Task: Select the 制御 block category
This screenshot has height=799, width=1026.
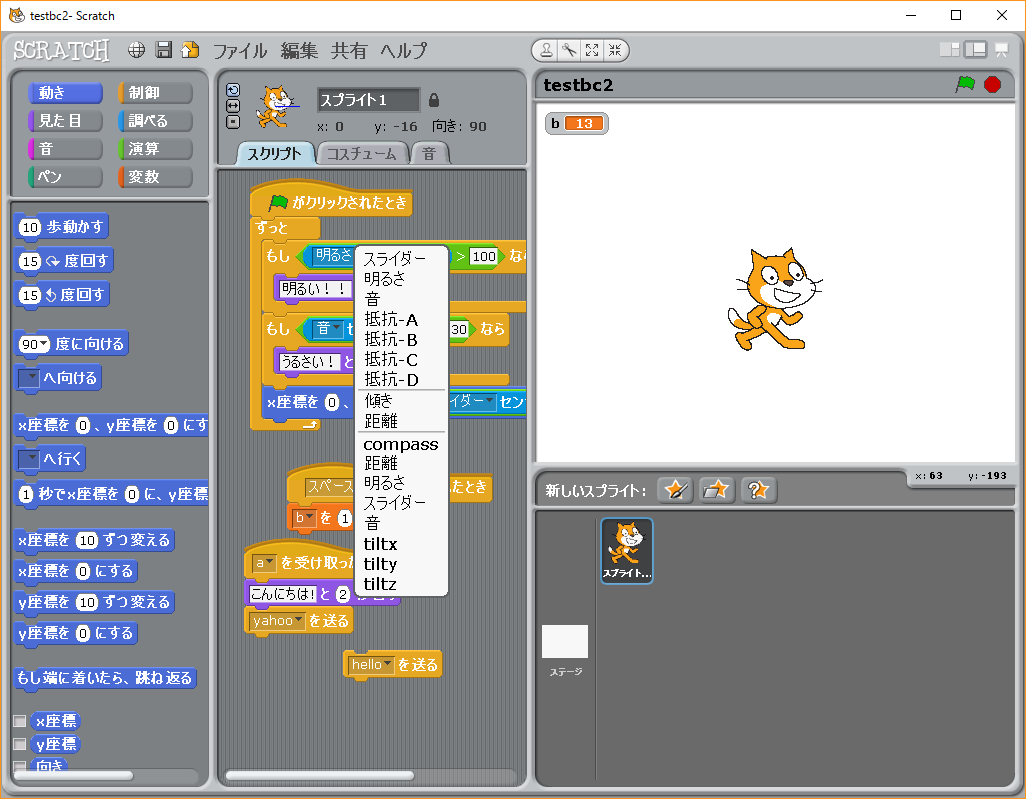Action: coord(155,93)
